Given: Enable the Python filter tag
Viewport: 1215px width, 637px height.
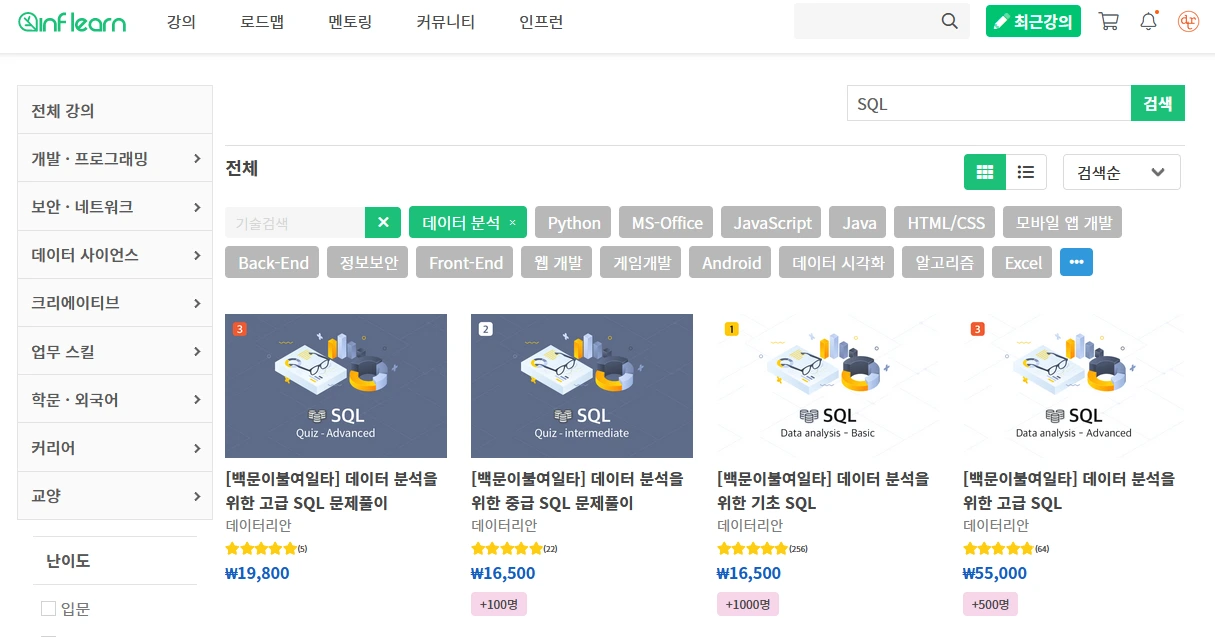Looking at the screenshot, I should [x=572, y=221].
